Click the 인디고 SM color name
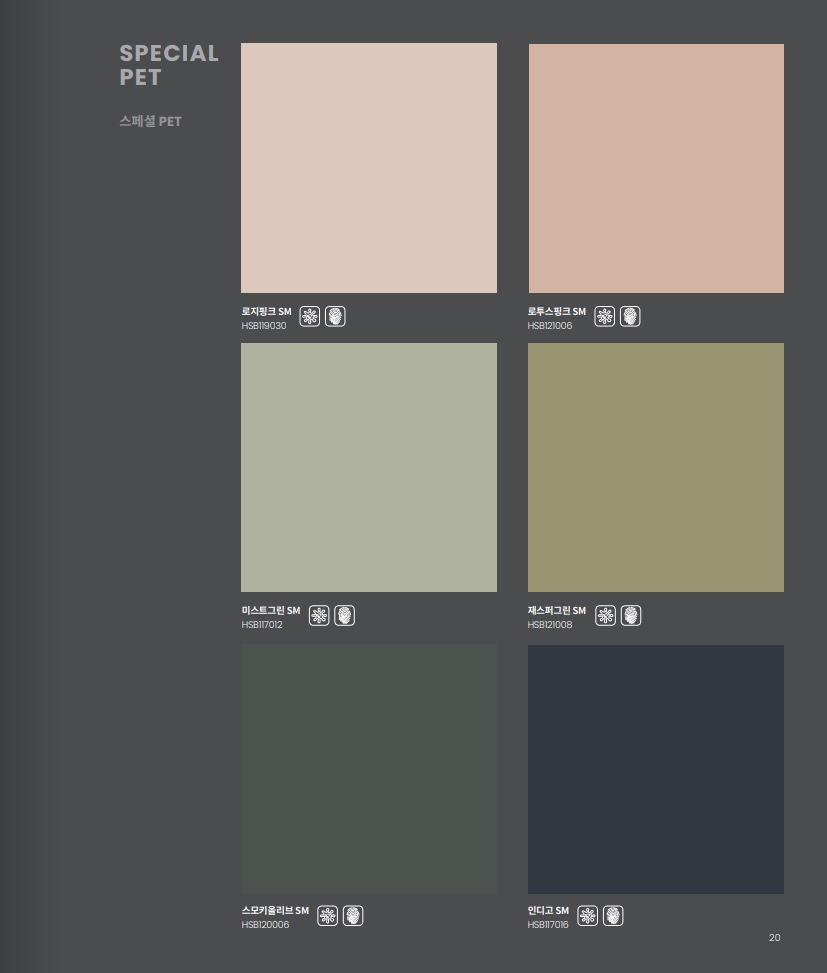This screenshot has width=827, height=973. click(548, 910)
